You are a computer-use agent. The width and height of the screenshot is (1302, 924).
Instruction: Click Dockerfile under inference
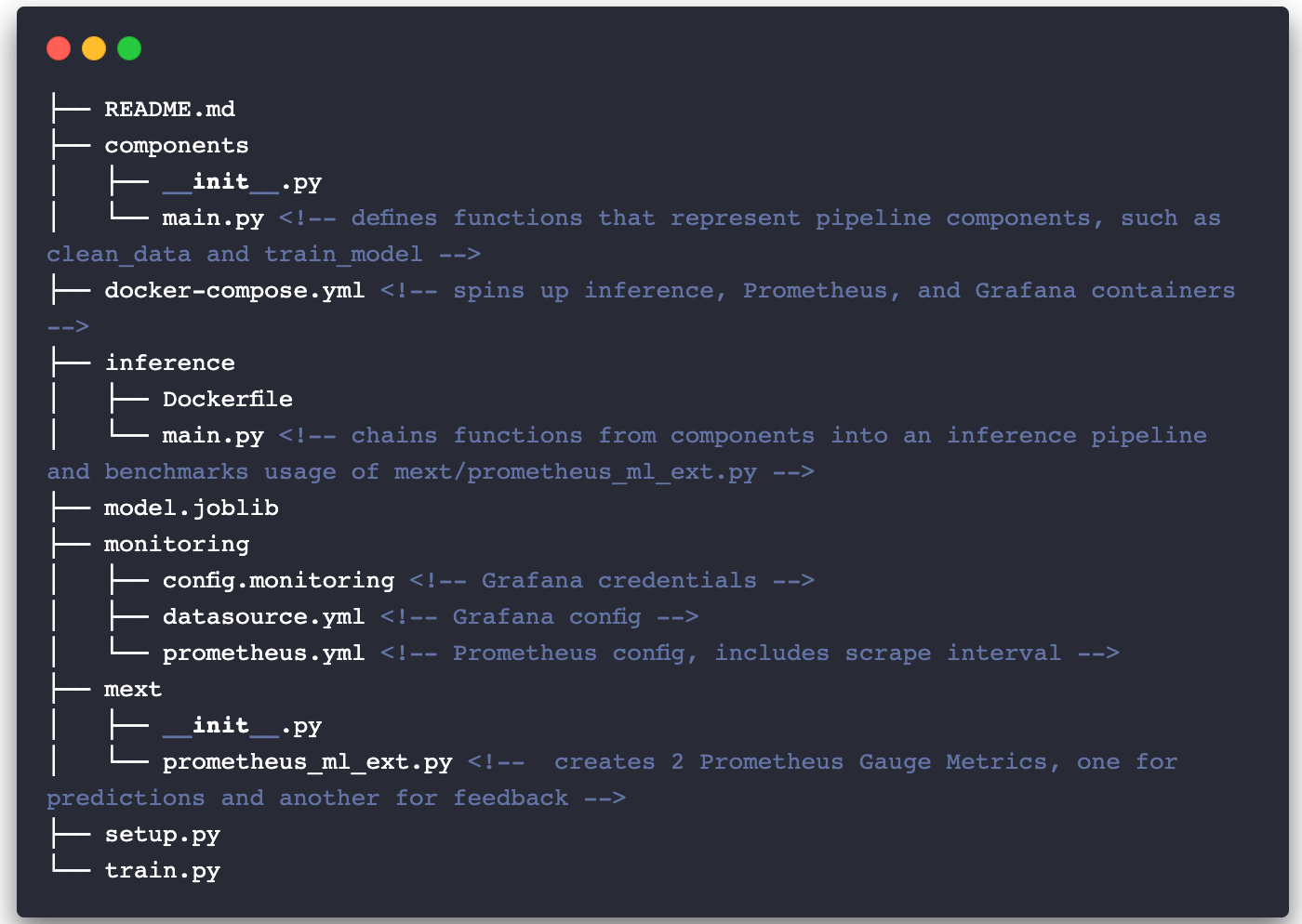(227, 399)
